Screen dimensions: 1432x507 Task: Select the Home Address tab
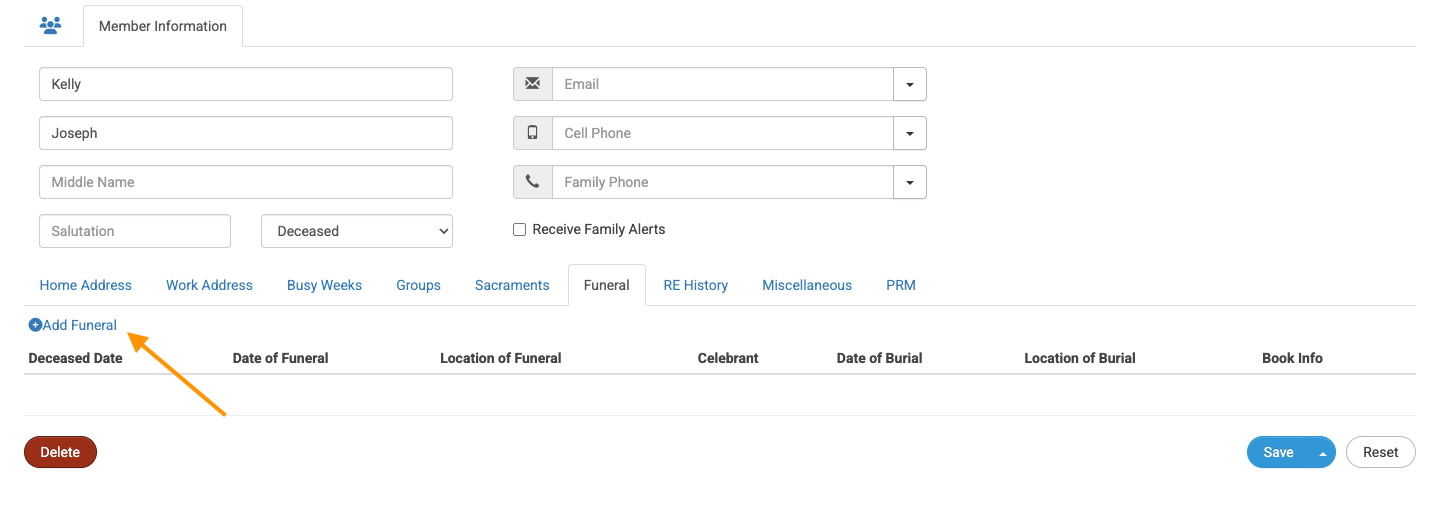[86, 285]
